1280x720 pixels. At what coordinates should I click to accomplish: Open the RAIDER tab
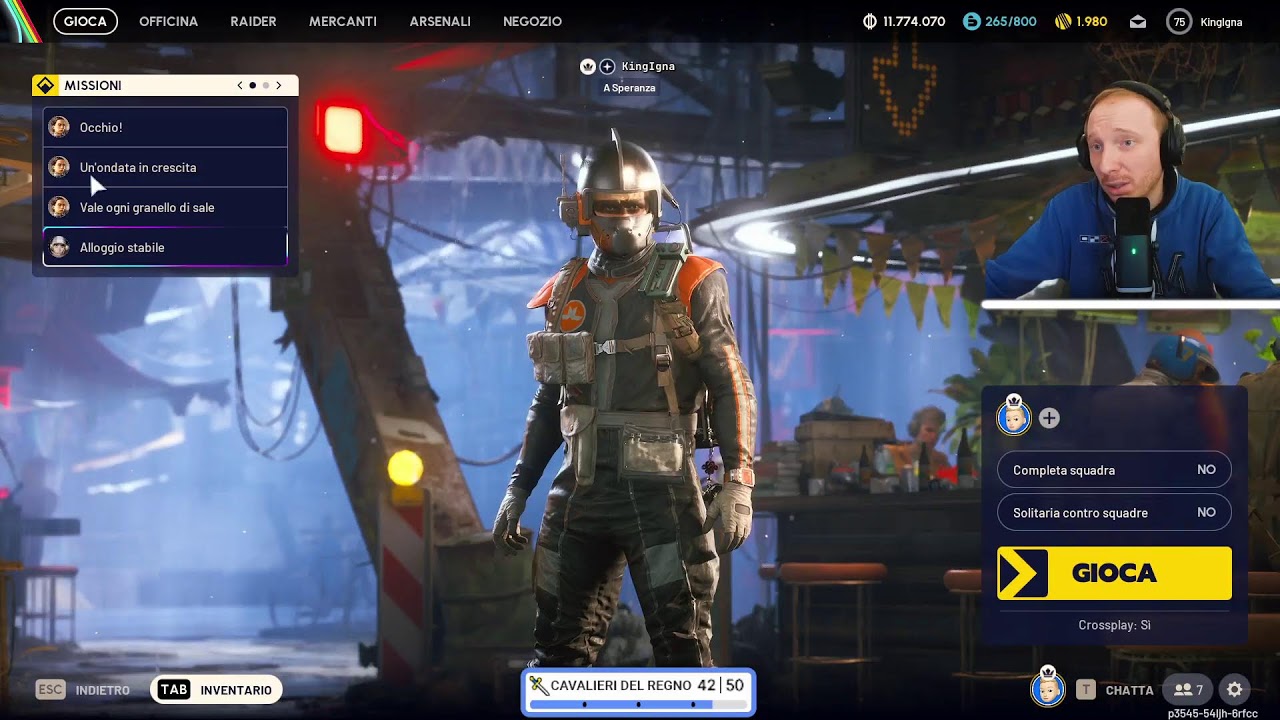[253, 21]
